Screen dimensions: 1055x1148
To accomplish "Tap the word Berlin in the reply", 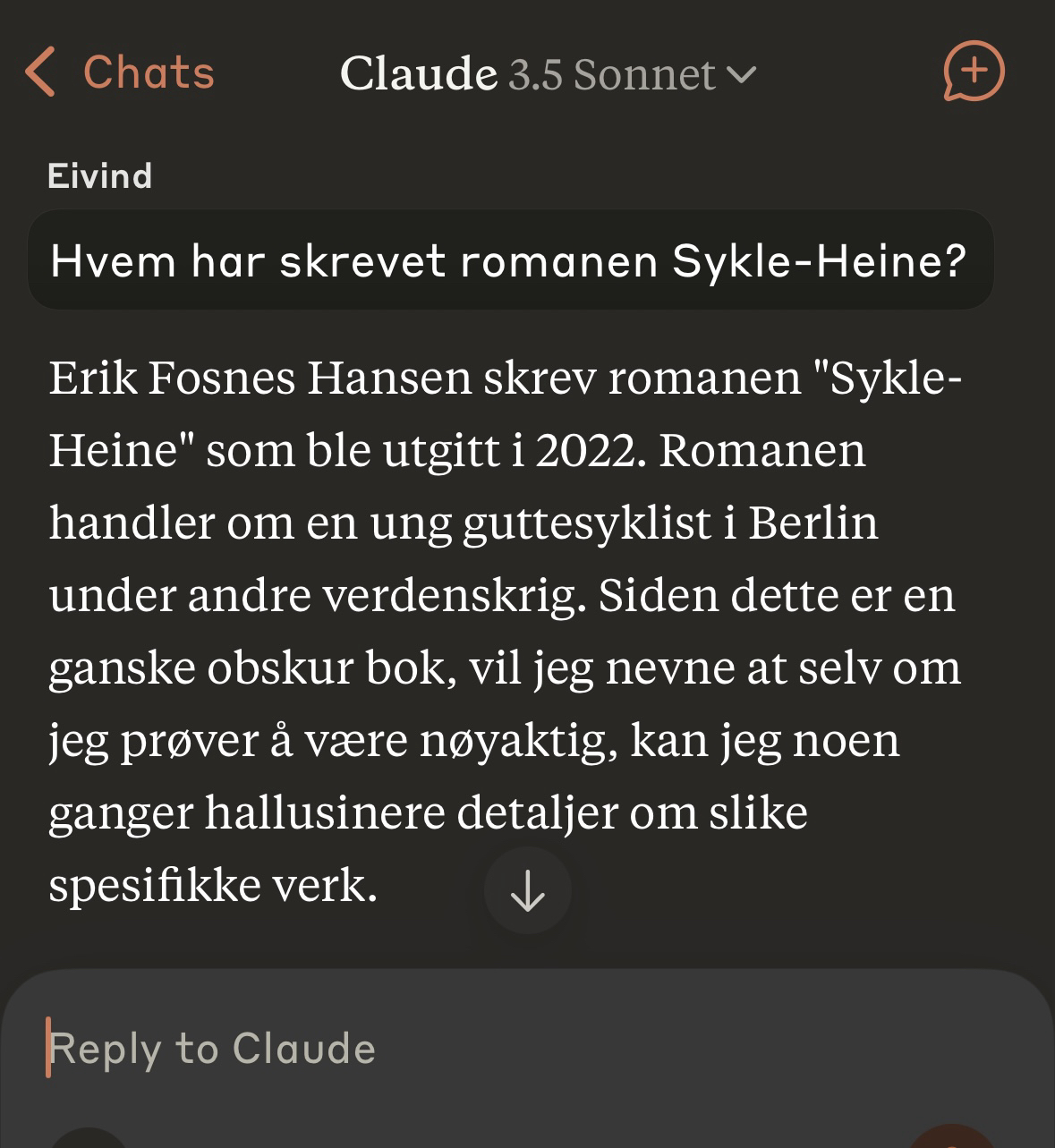I will pyautogui.click(x=813, y=523).
